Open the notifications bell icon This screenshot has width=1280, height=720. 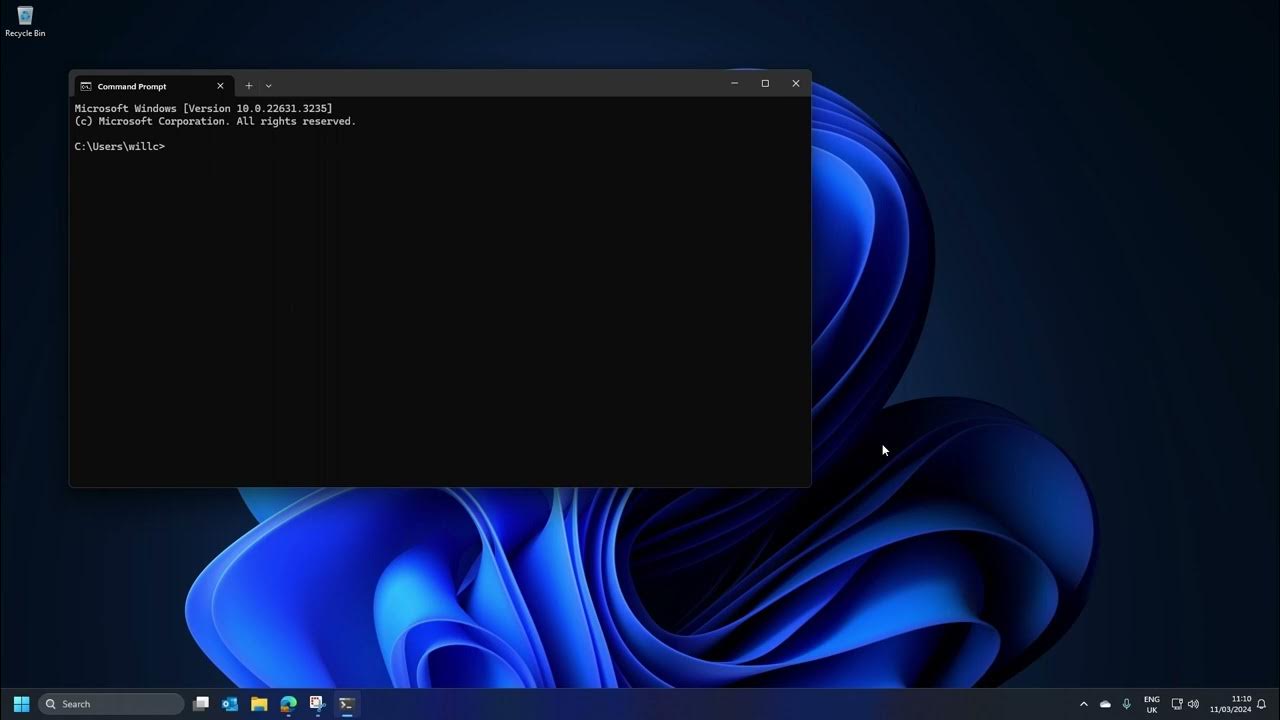click(1262, 704)
